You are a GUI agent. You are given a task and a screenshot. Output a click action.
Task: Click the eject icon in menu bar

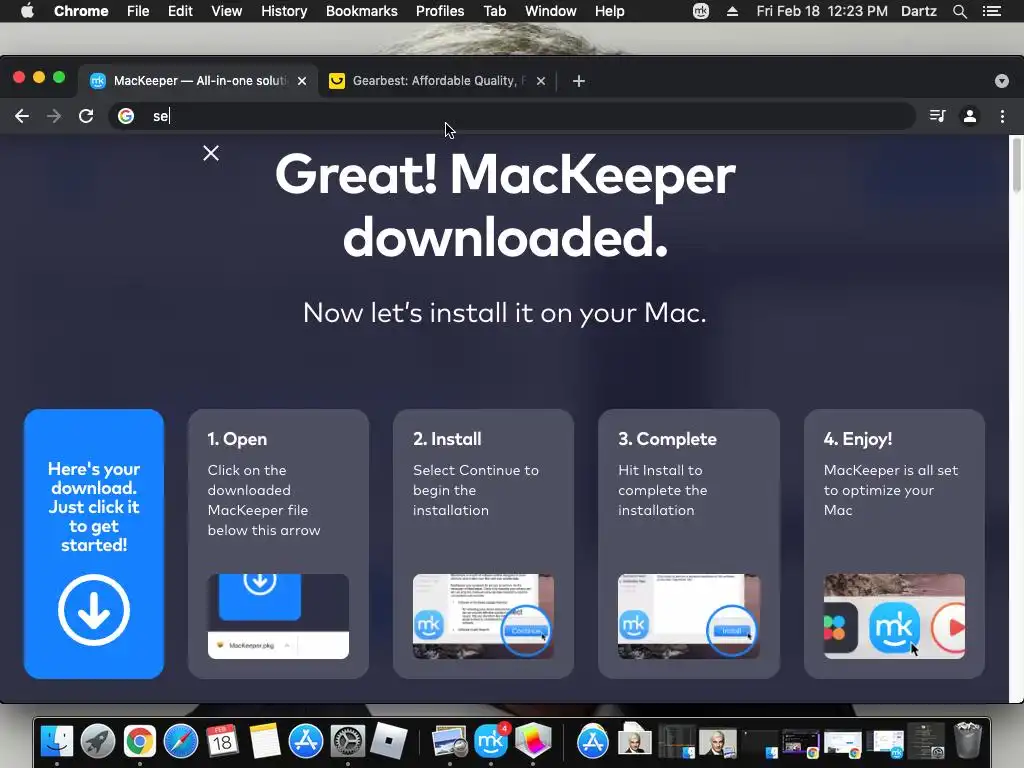(x=732, y=11)
